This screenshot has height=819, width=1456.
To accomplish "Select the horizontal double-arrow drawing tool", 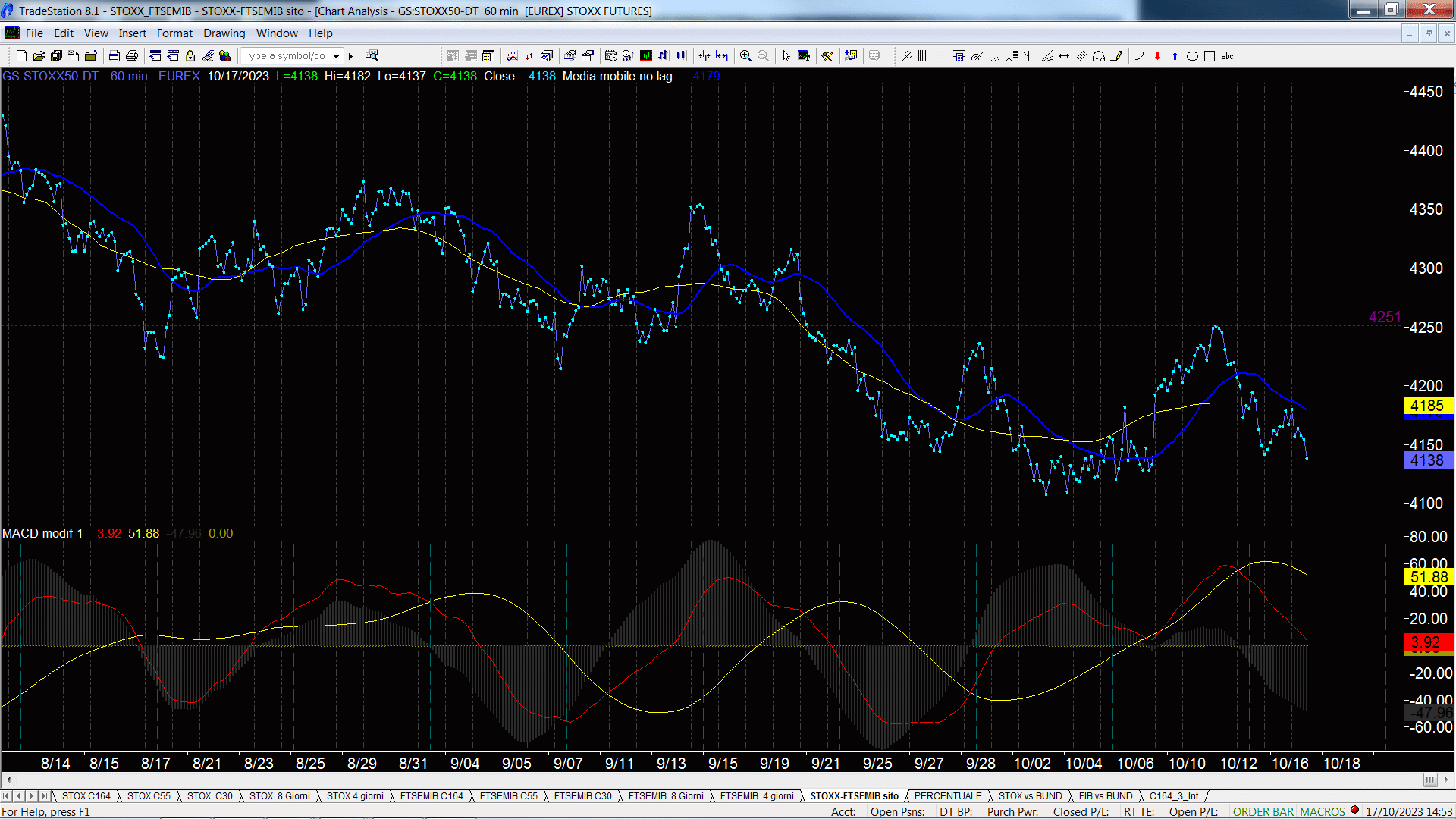I will pos(1064,55).
